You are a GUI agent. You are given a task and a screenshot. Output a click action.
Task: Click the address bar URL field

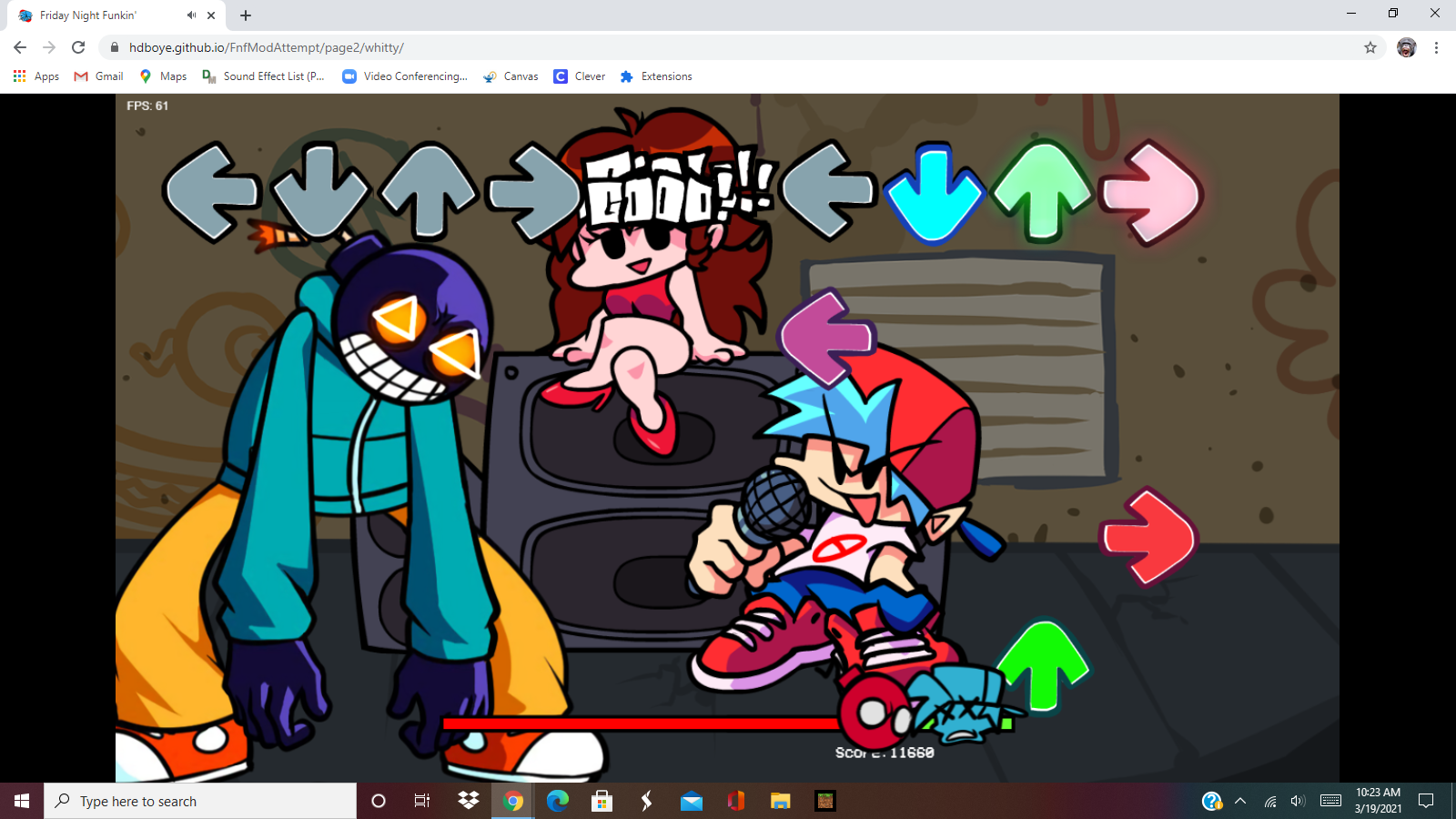728,47
